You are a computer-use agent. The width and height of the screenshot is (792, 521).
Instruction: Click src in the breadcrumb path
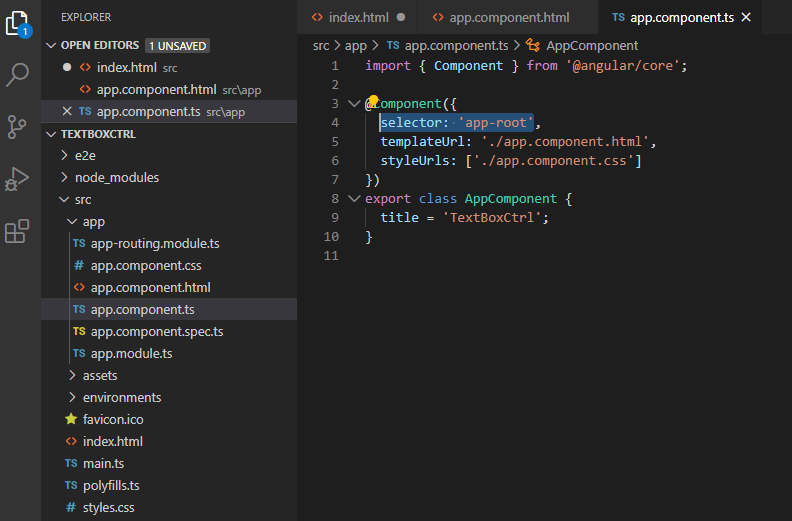pyautogui.click(x=321, y=45)
